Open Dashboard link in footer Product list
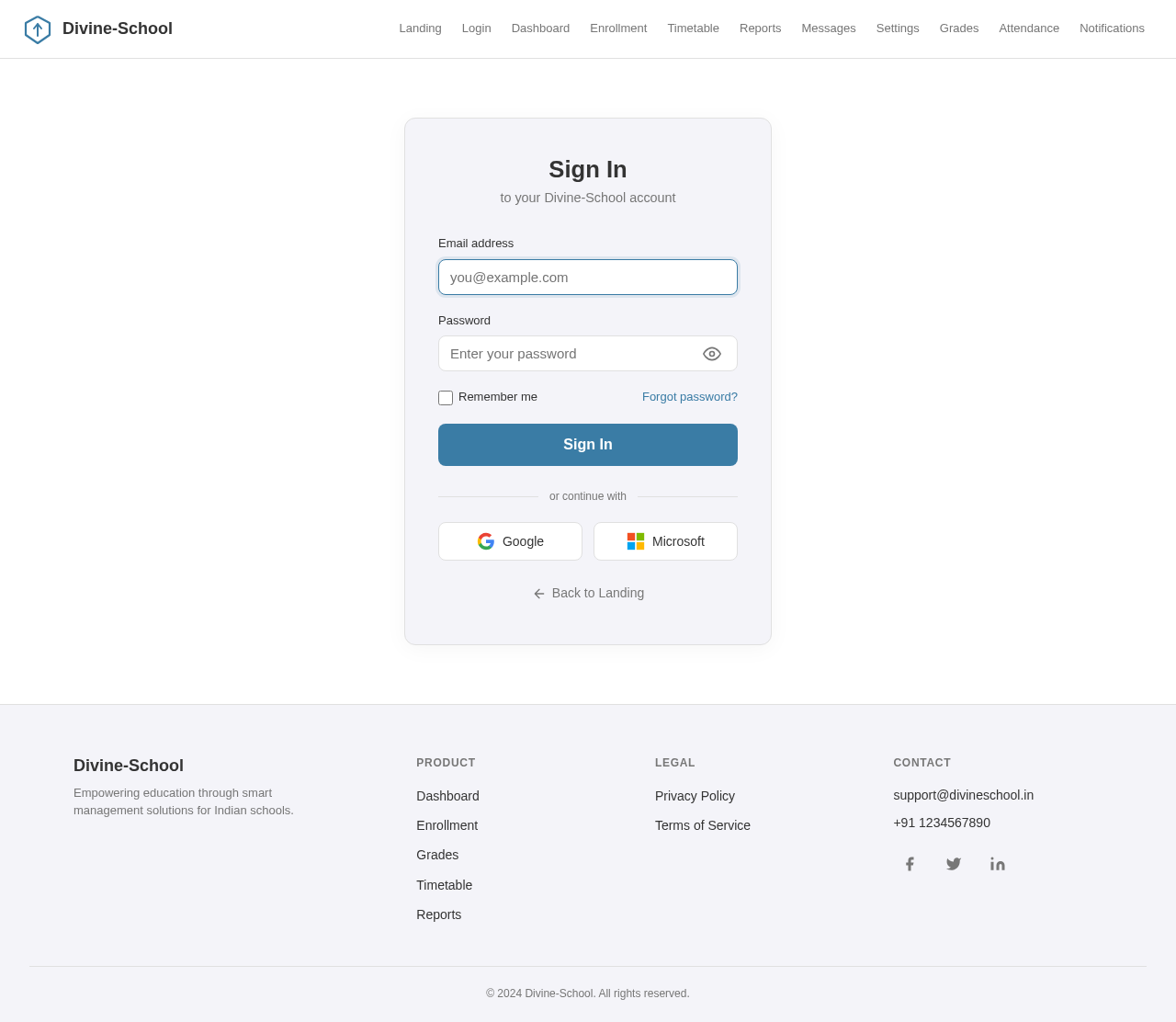This screenshot has height=1022, width=1176. point(447,796)
